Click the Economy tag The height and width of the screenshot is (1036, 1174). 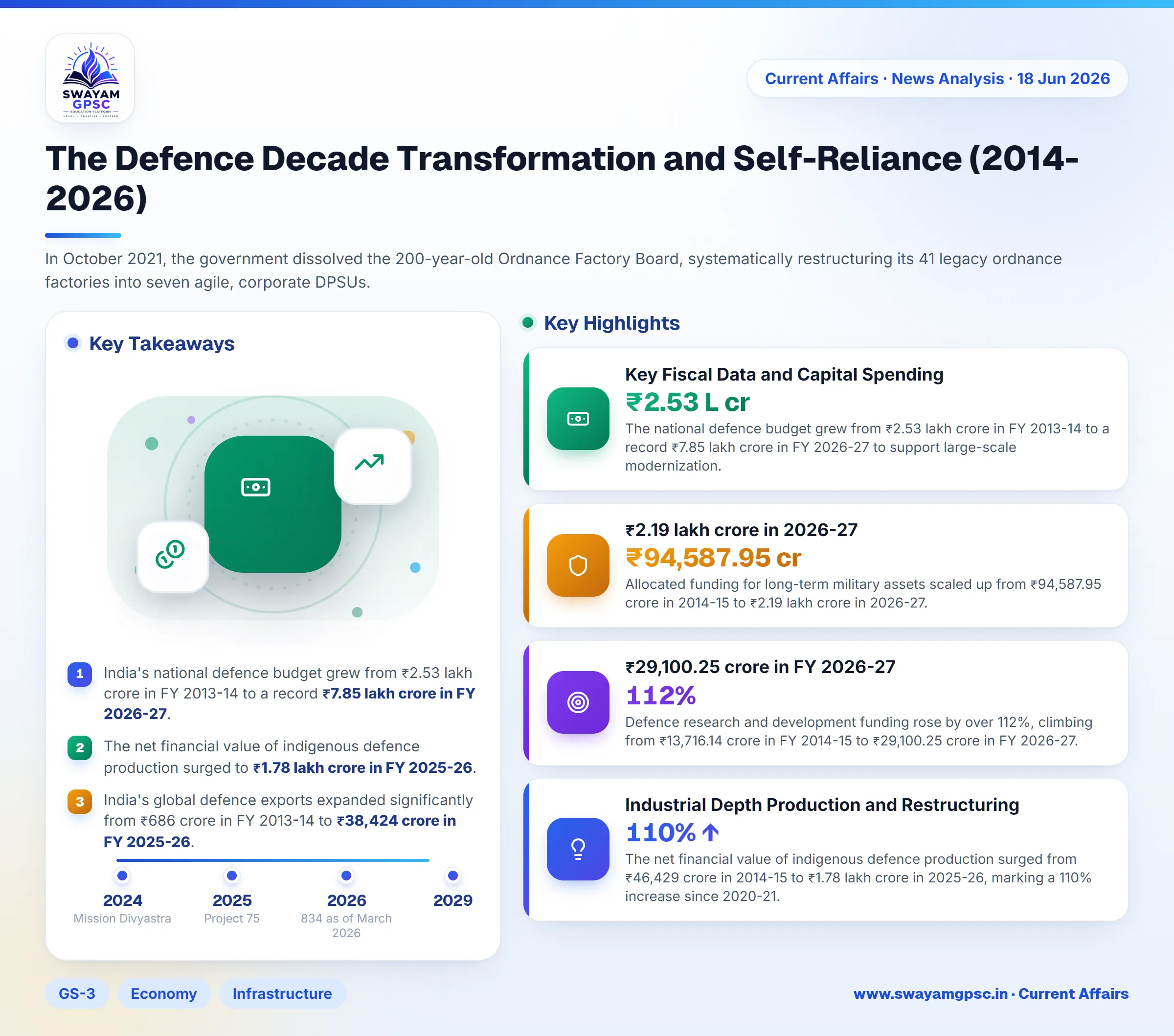pos(164,993)
